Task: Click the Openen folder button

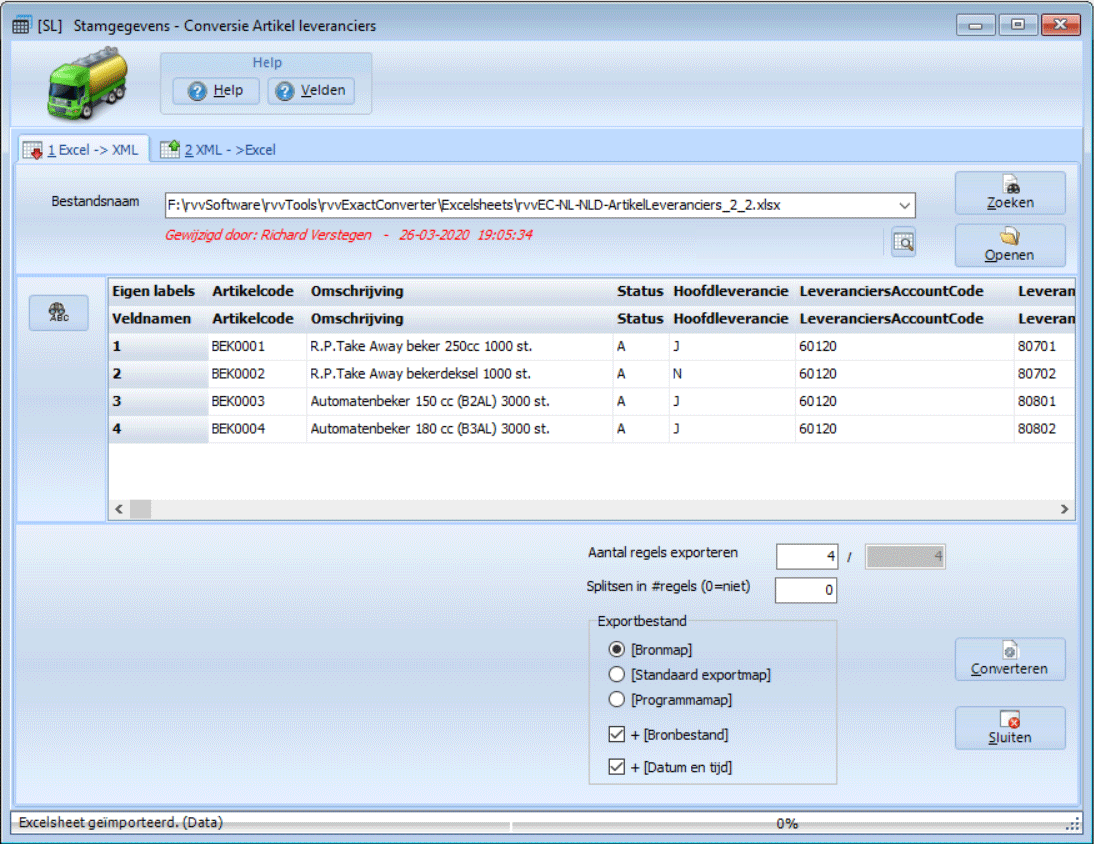Action: tap(1009, 246)
